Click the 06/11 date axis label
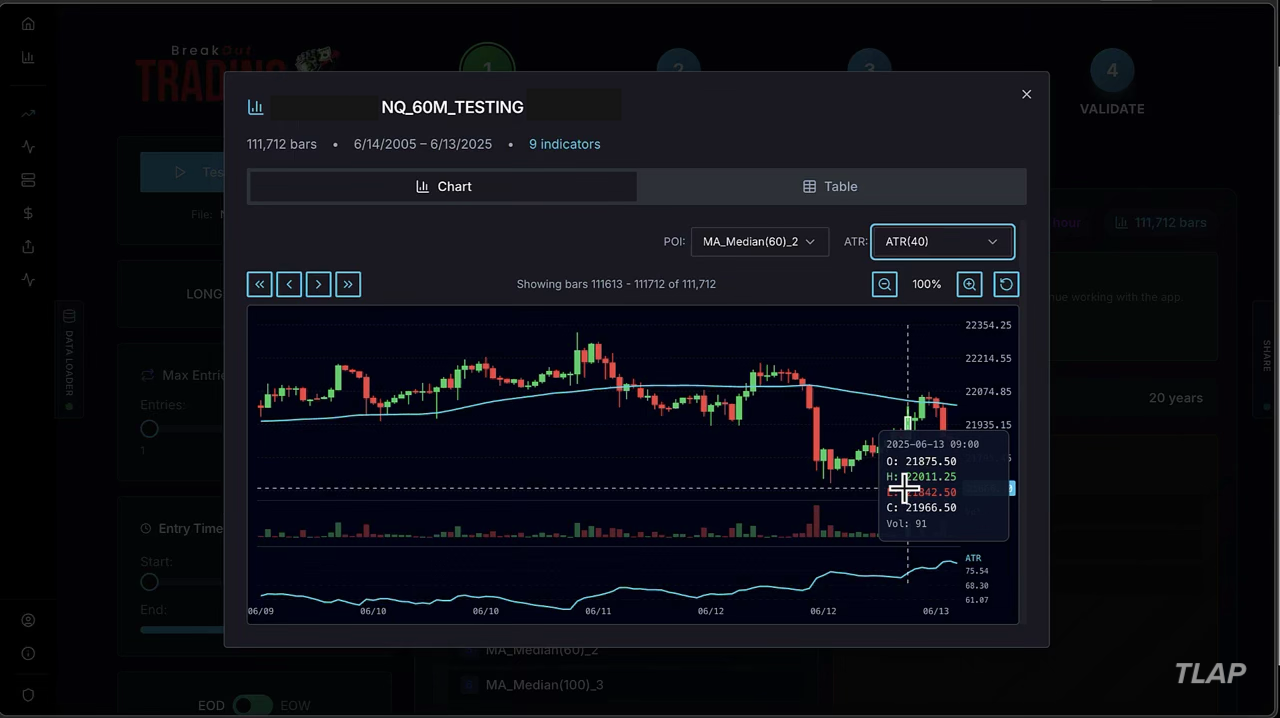Screen dimensions: 1280x718 click(x=598, y=611)
